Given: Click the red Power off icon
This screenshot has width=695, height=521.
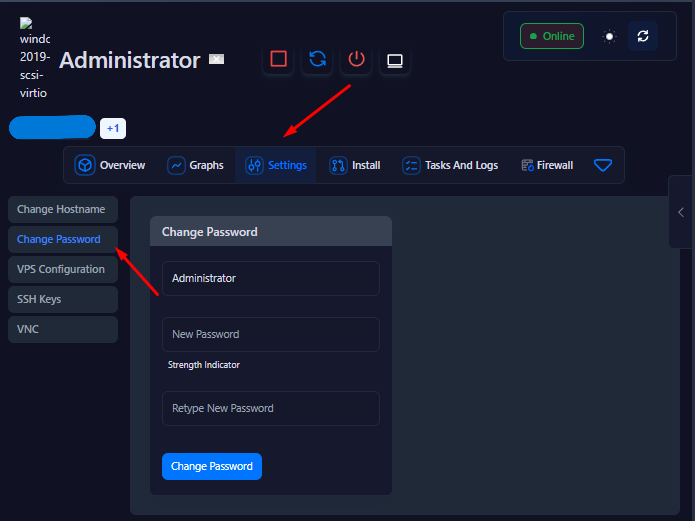Looking at the screenshot, I should click(x=356, y=59).
